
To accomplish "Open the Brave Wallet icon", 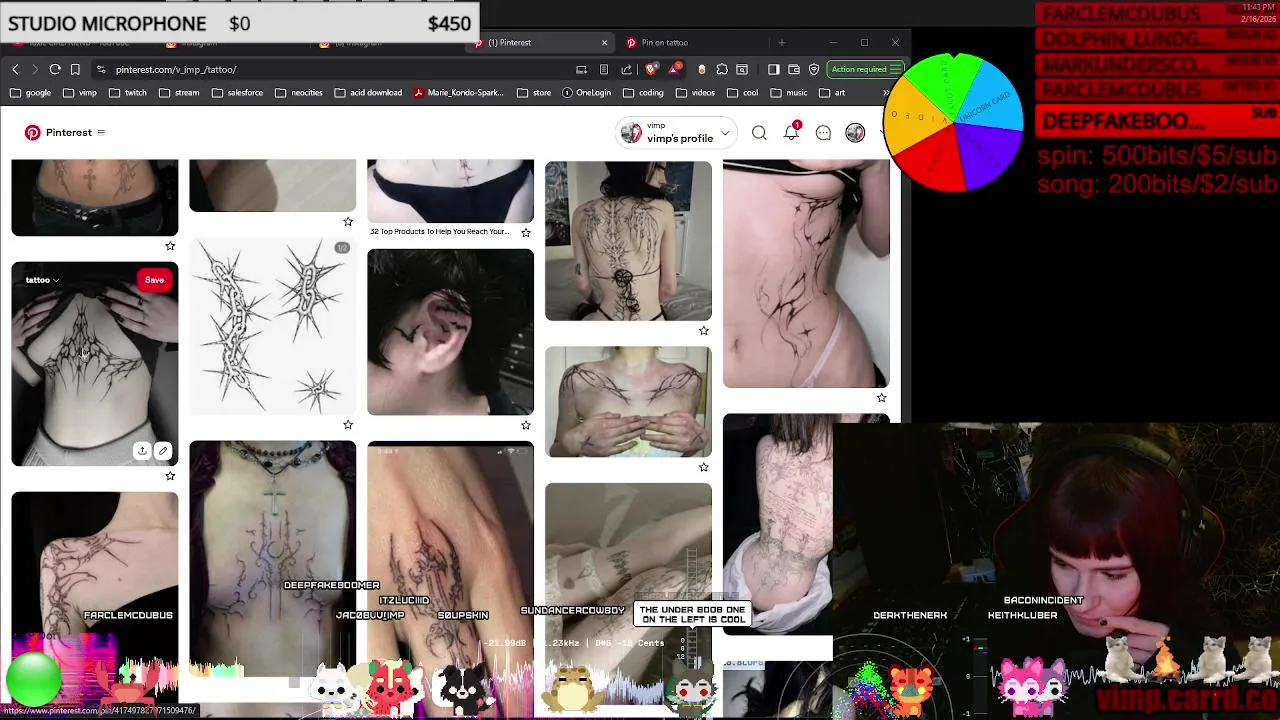I will (x=794, y=69).
